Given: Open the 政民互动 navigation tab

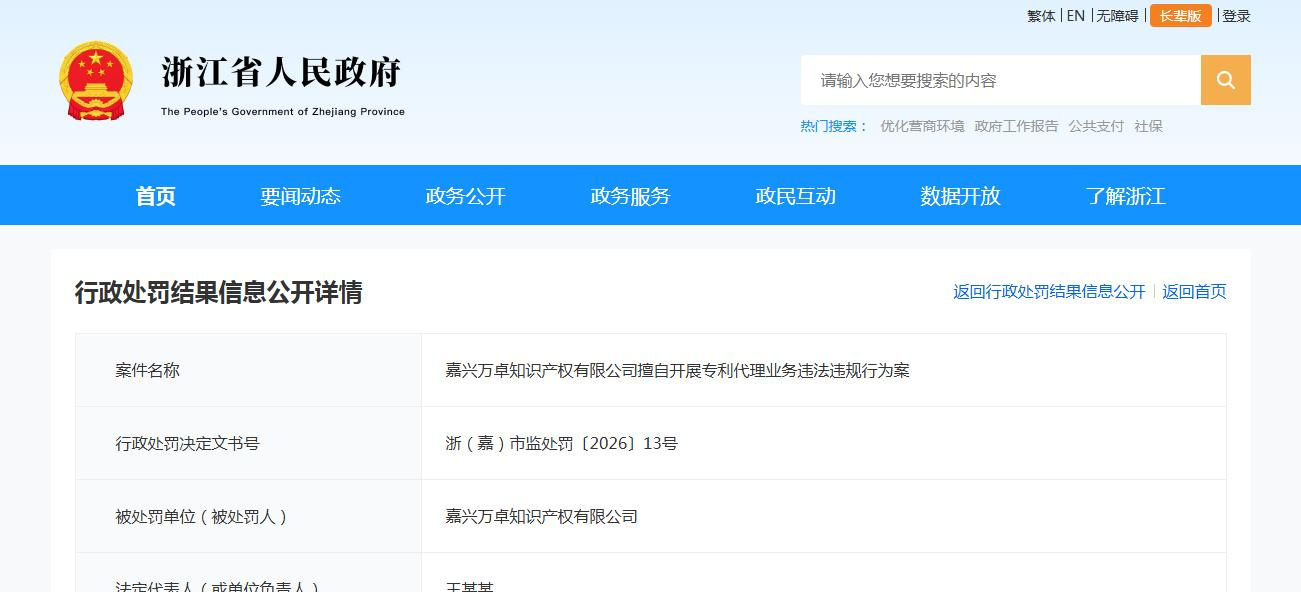Looking at the screenshot, I should point(795,196).
